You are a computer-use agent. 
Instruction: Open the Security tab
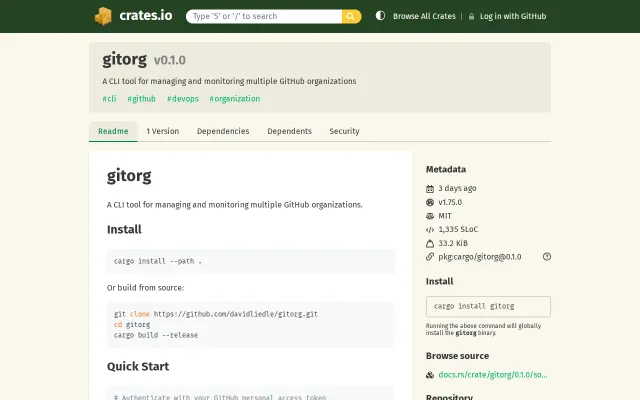coord(344,131)
